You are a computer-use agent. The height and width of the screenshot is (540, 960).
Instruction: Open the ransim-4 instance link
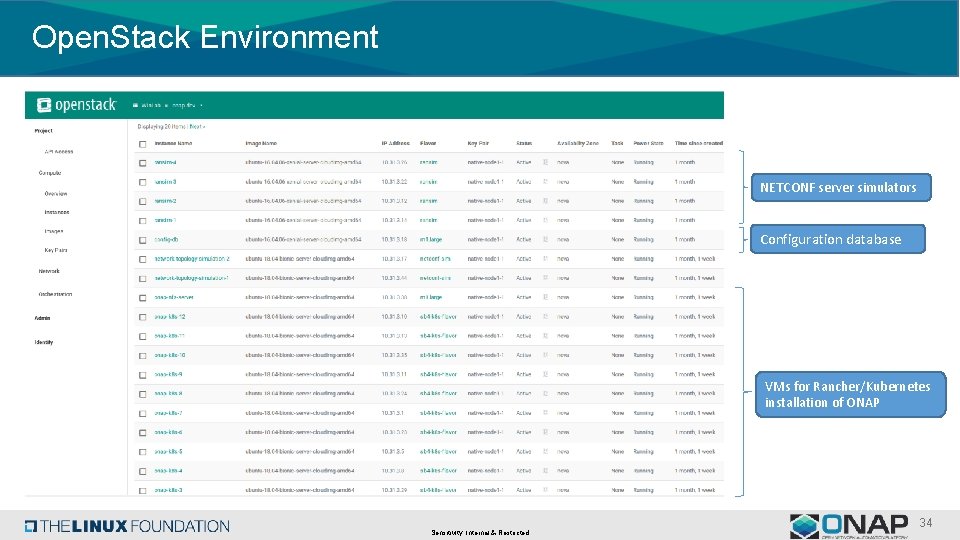coord(165,162)
